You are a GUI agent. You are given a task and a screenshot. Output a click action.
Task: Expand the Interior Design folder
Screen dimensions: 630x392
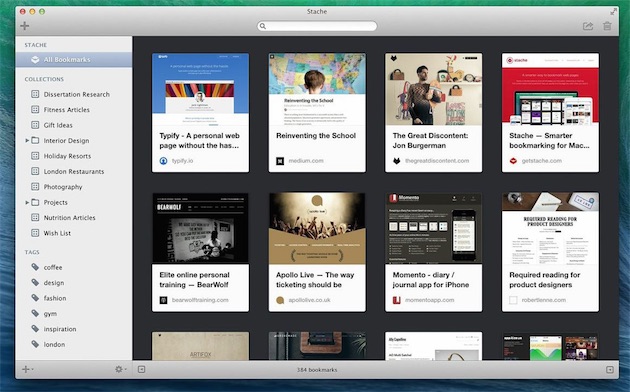pyautogui.click(x=27, y=141)
